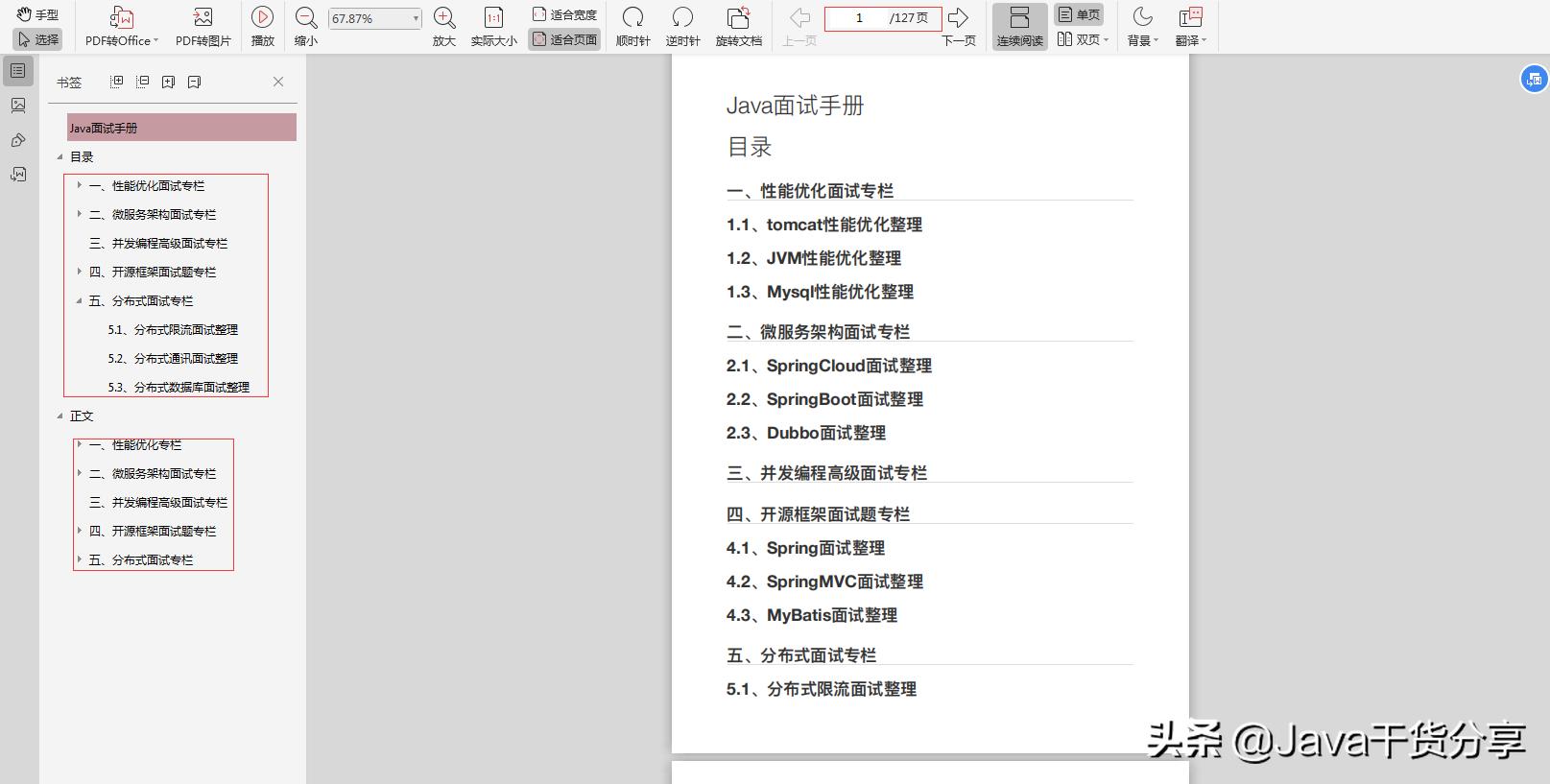This screenshot has height=784, width=1550.
Task: Click the convert-to-Word icon in left sidebar
Action: (18, 175)
